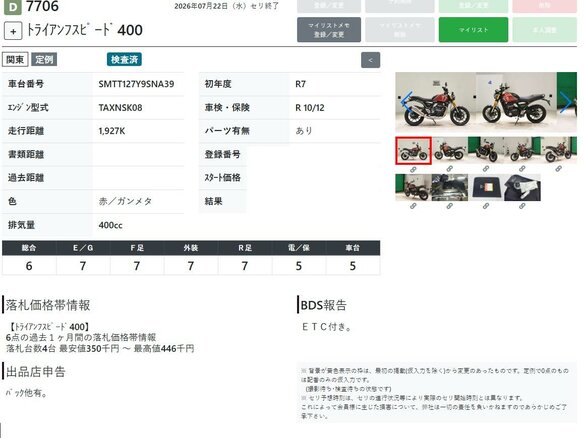Screen dimensions: 584x438
Task: Click the bike title トライアンフスピード 400
Action: coord(85,30)
